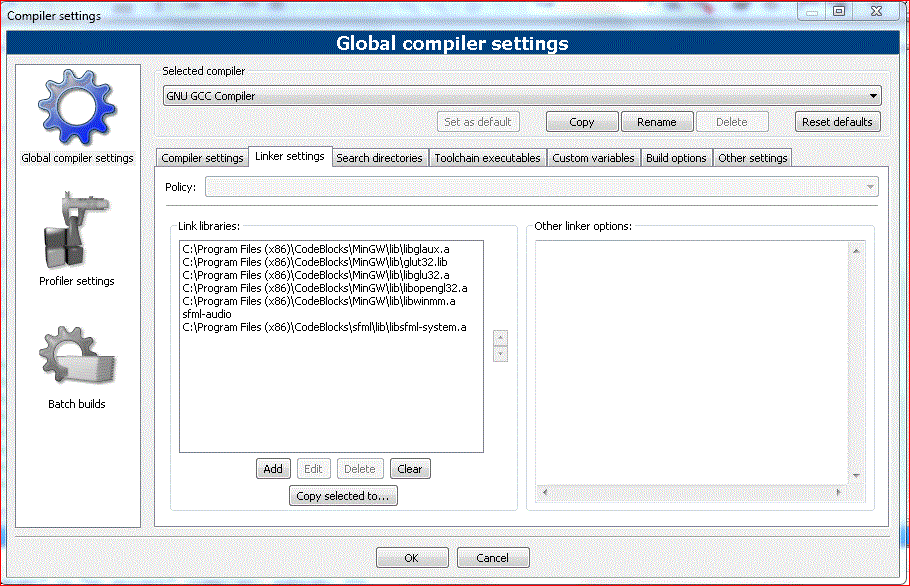The height and width of the screenshot is (586, 910).
Task: Open the Policy dropdown
Action: (541, 187)
